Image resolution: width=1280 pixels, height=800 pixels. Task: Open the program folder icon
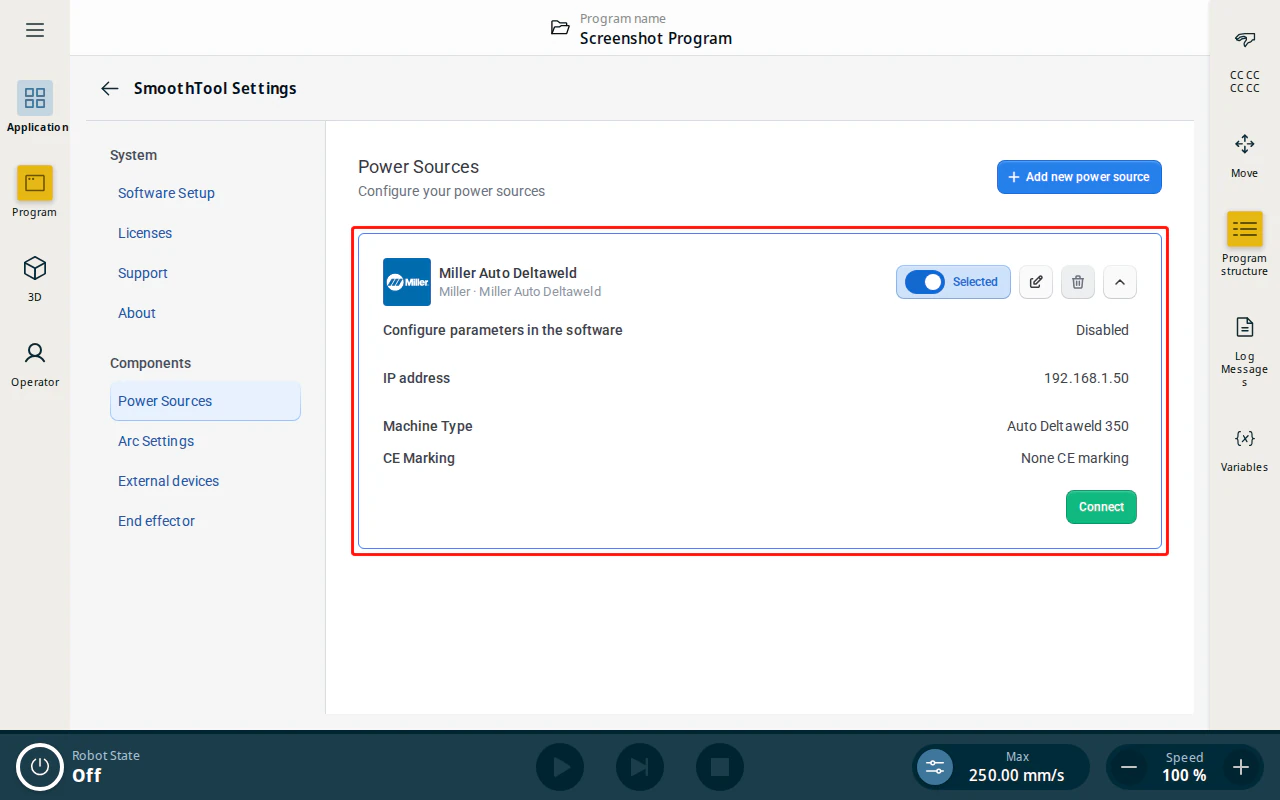560,28
